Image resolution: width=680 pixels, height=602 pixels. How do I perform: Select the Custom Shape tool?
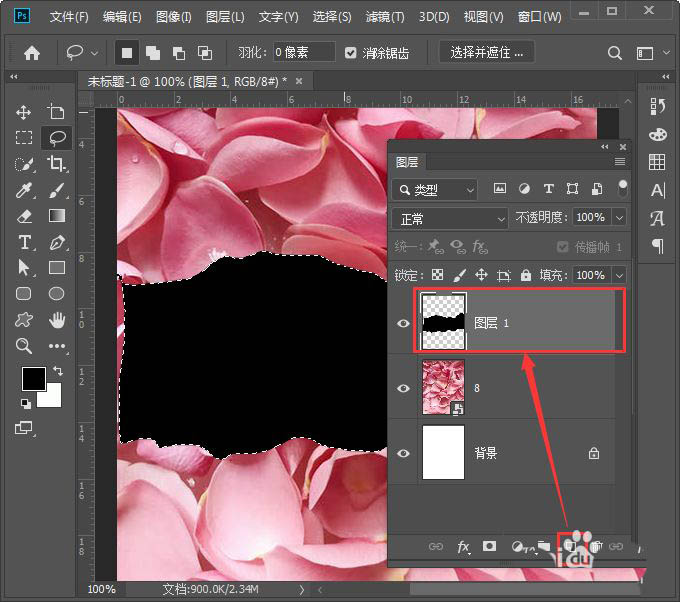pyautogui.click(x=23, y=320)
